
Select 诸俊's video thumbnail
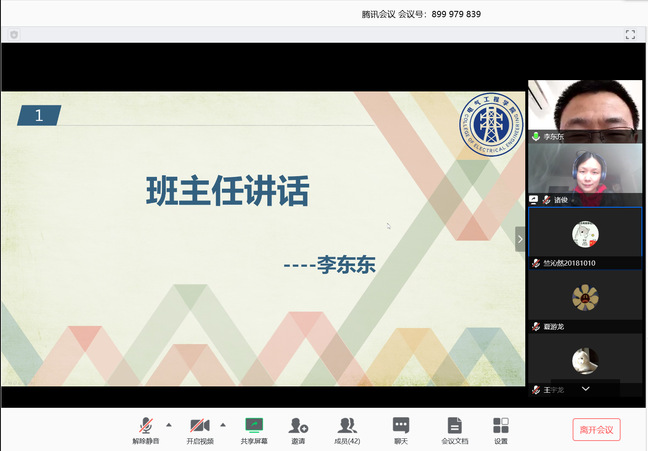pyautogui.click(x=585, y=172)
